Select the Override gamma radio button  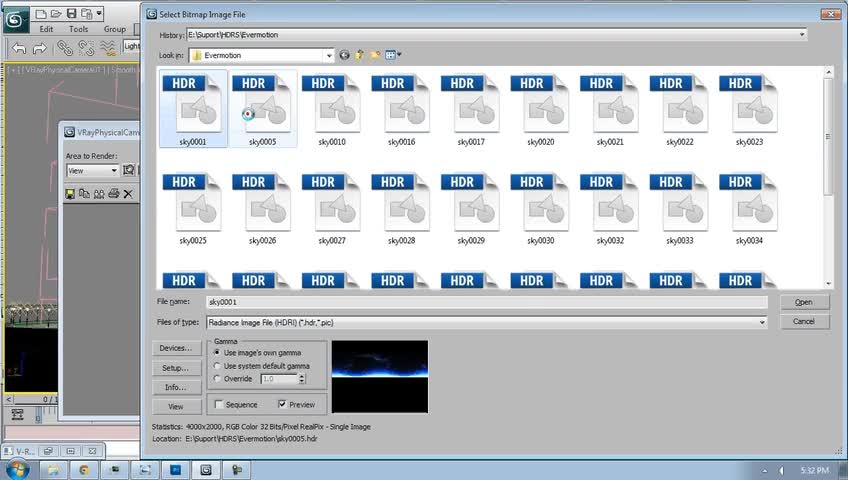click(x=217, y=379)
